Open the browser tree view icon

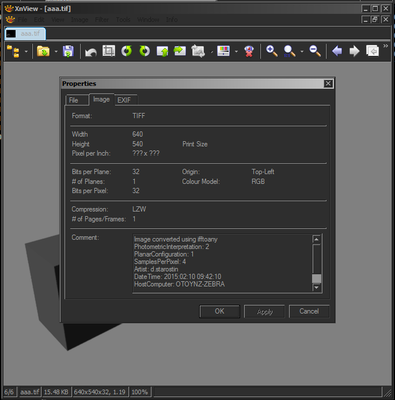14,51
